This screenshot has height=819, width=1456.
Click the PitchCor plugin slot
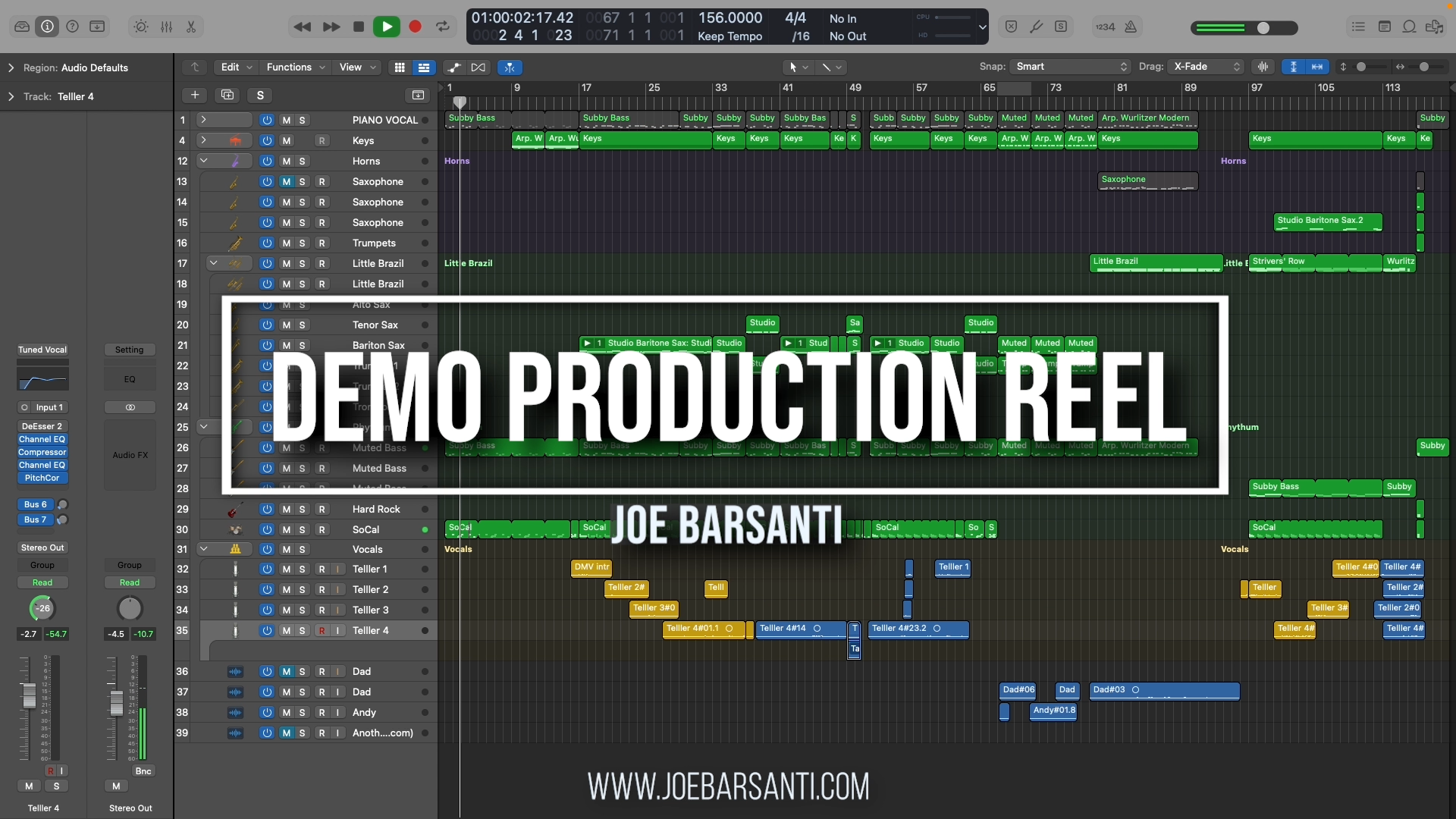pyautogui.click(x=42, y=479)
